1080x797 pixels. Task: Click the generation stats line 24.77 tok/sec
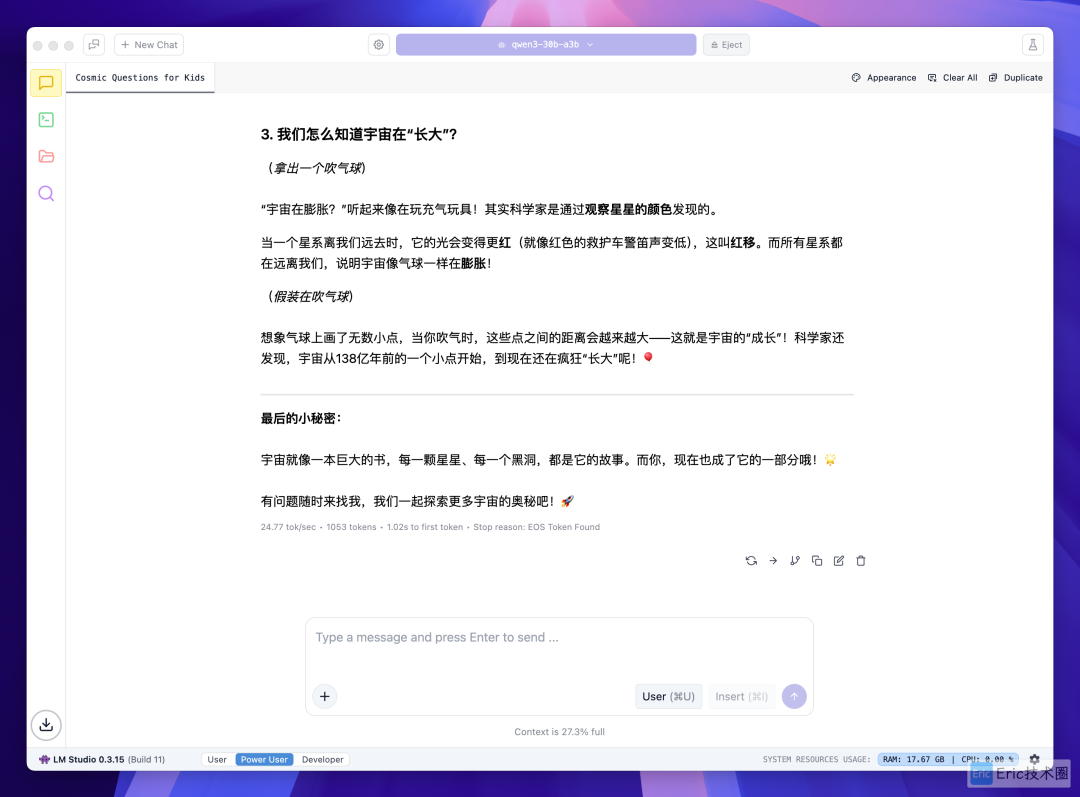click(x=430, y=527)
